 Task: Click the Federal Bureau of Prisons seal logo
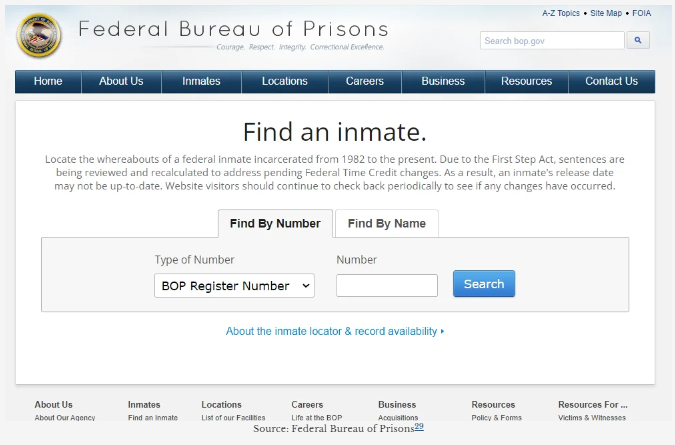(39, 37)
